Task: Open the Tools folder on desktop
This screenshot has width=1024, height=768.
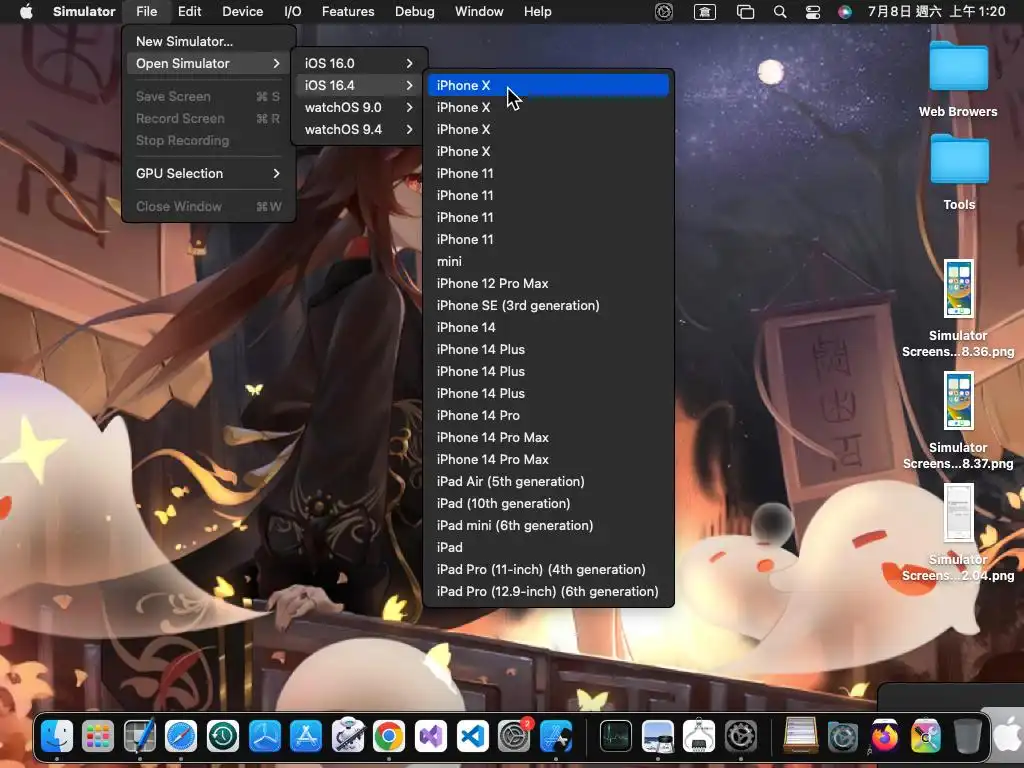Action: [x=959, y=172]
